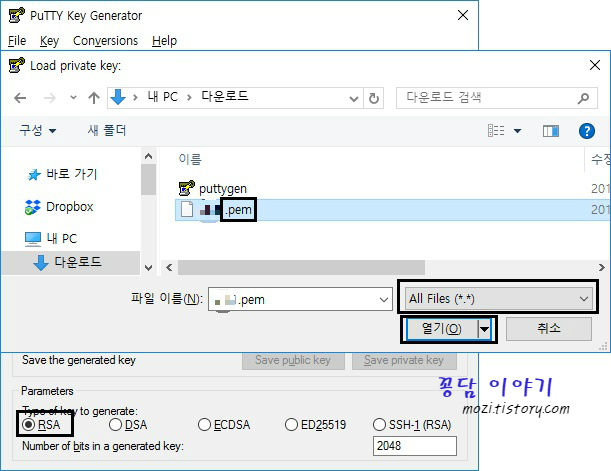Click the download folder icon in address bar

point(118,97)
